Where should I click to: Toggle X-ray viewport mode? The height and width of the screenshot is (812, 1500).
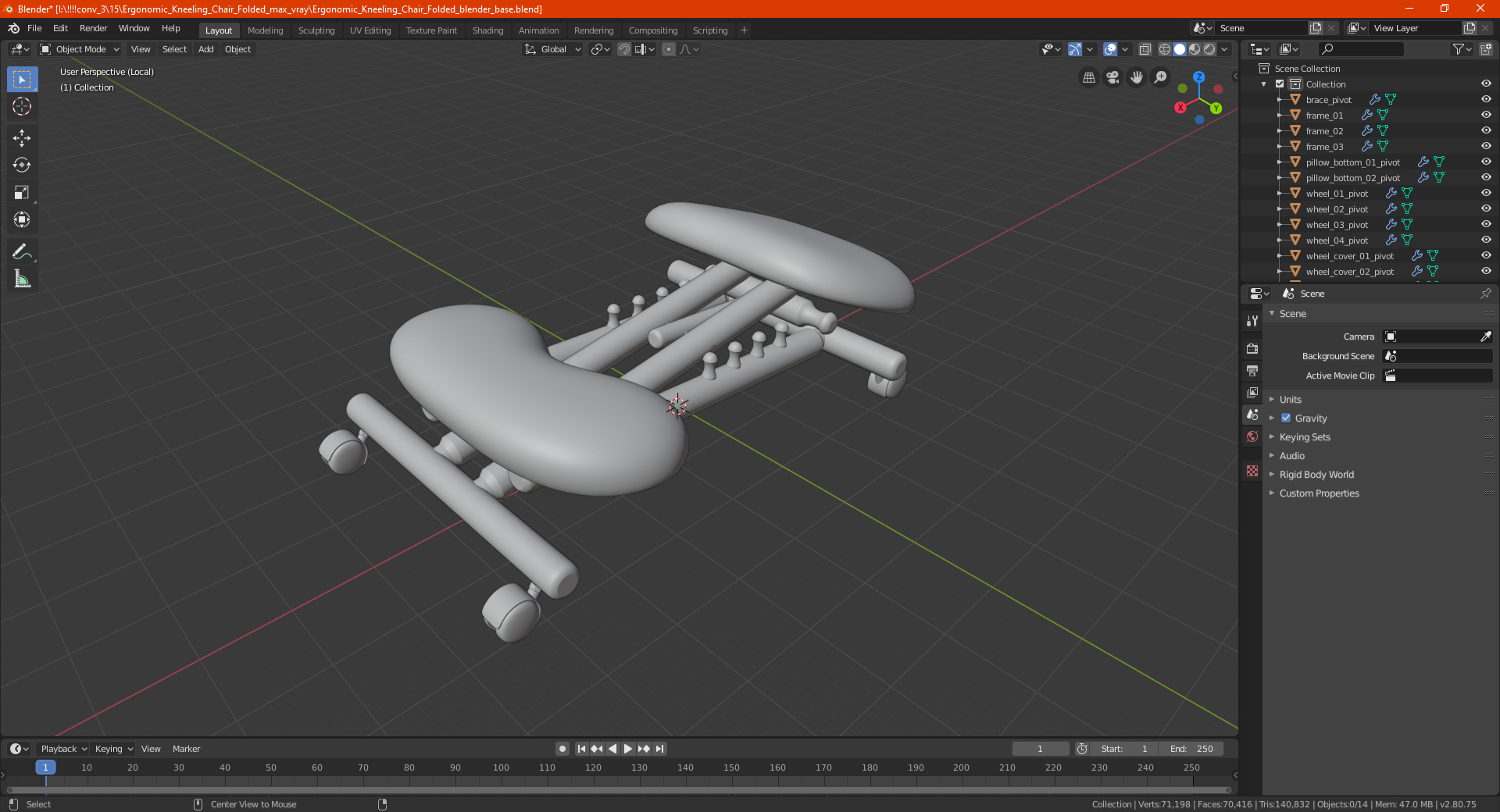1145,49
